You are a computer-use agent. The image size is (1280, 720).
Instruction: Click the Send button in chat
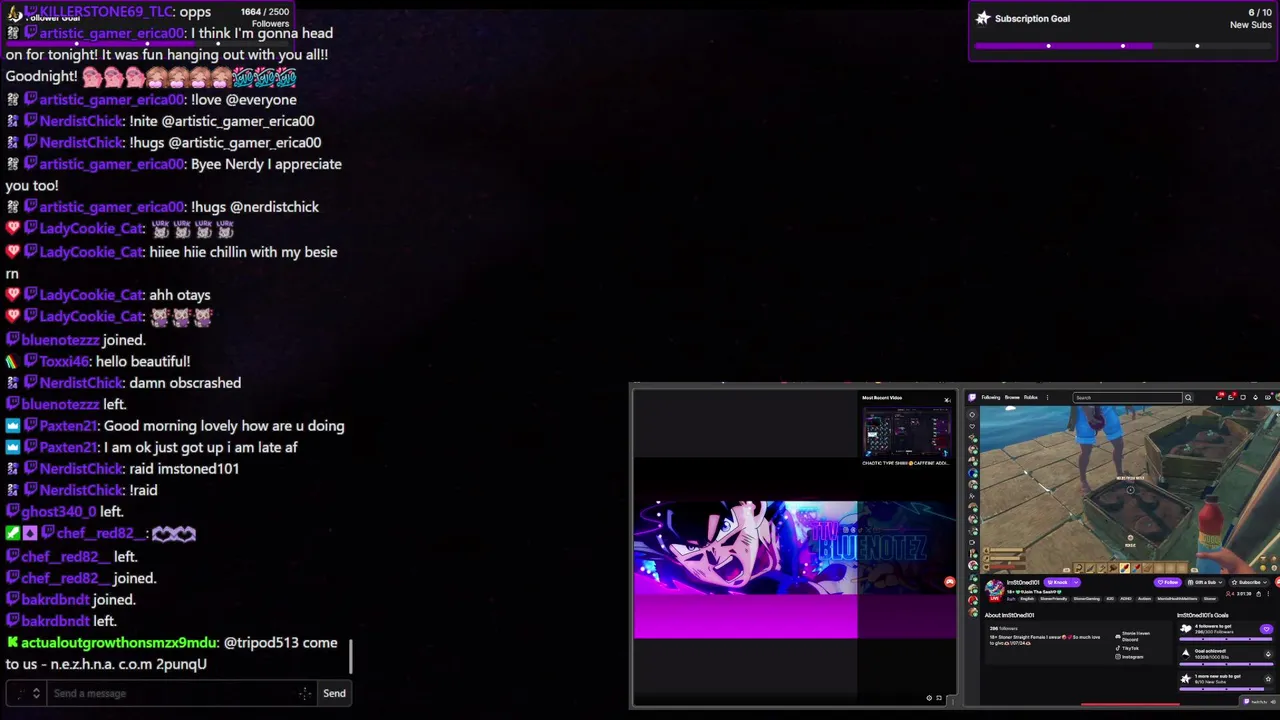[334, 693]
